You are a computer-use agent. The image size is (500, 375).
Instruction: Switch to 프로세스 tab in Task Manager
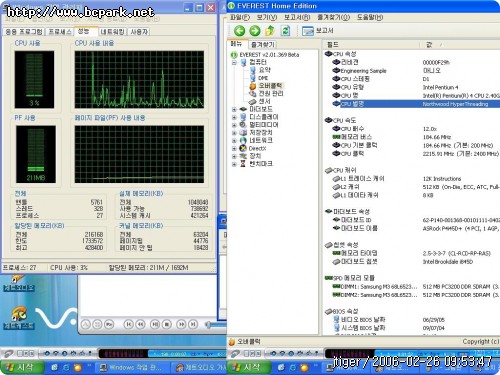(x=60, y=32)
